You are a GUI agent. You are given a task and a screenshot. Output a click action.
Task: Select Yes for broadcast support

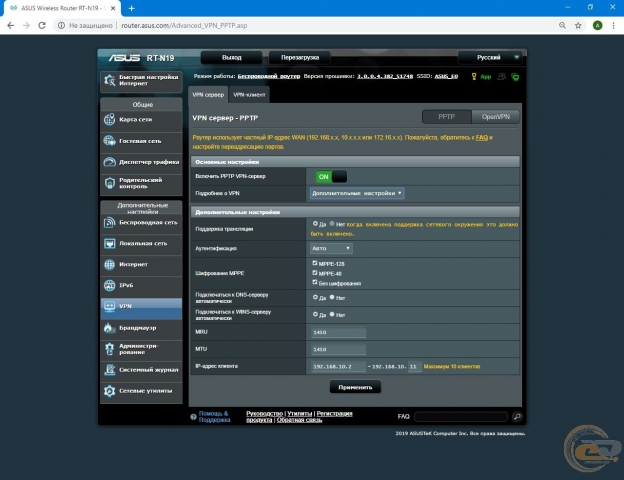point(315,224)
